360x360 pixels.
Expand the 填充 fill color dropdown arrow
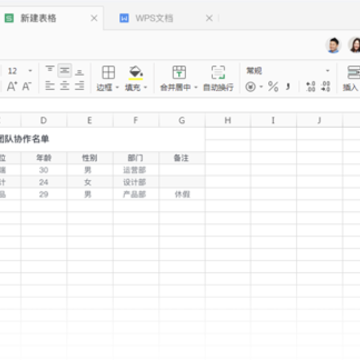145,88
